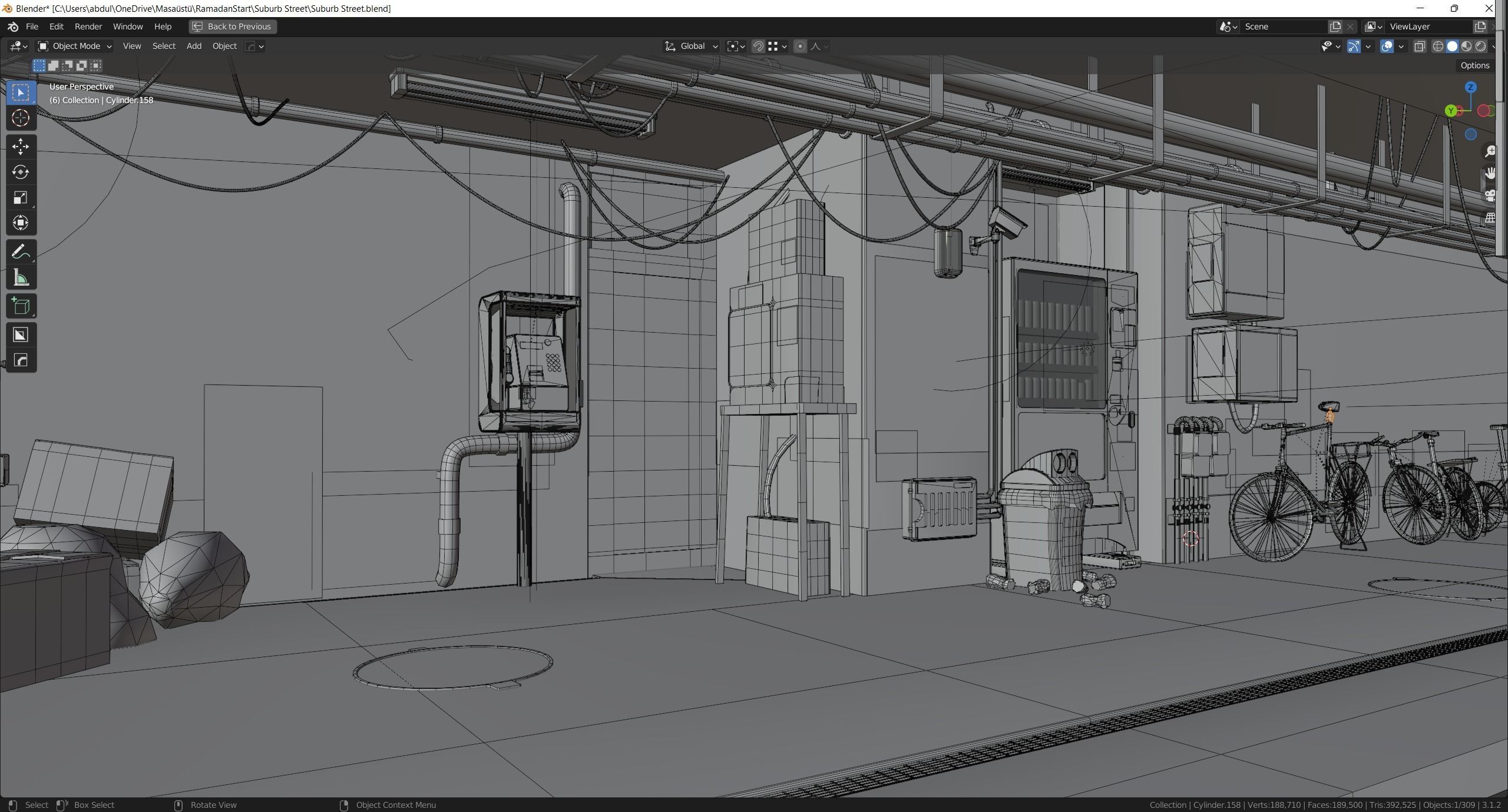1508x812 pixels.
Task: Open Global transform orientation dropdown
Action: pos(692,46)
